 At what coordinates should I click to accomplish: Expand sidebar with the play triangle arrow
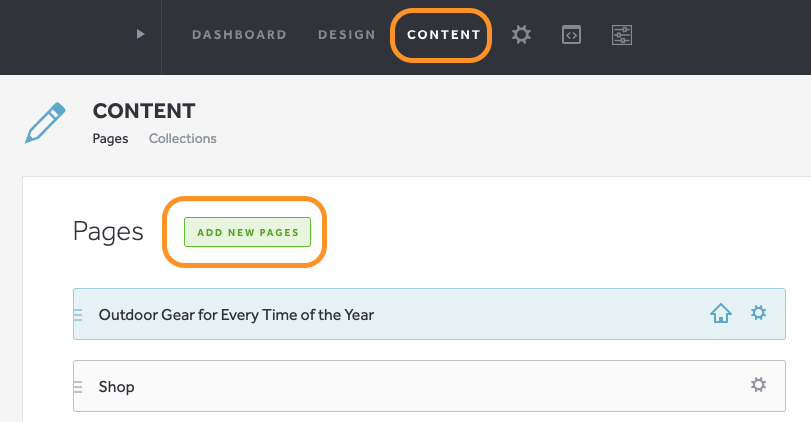141,34
